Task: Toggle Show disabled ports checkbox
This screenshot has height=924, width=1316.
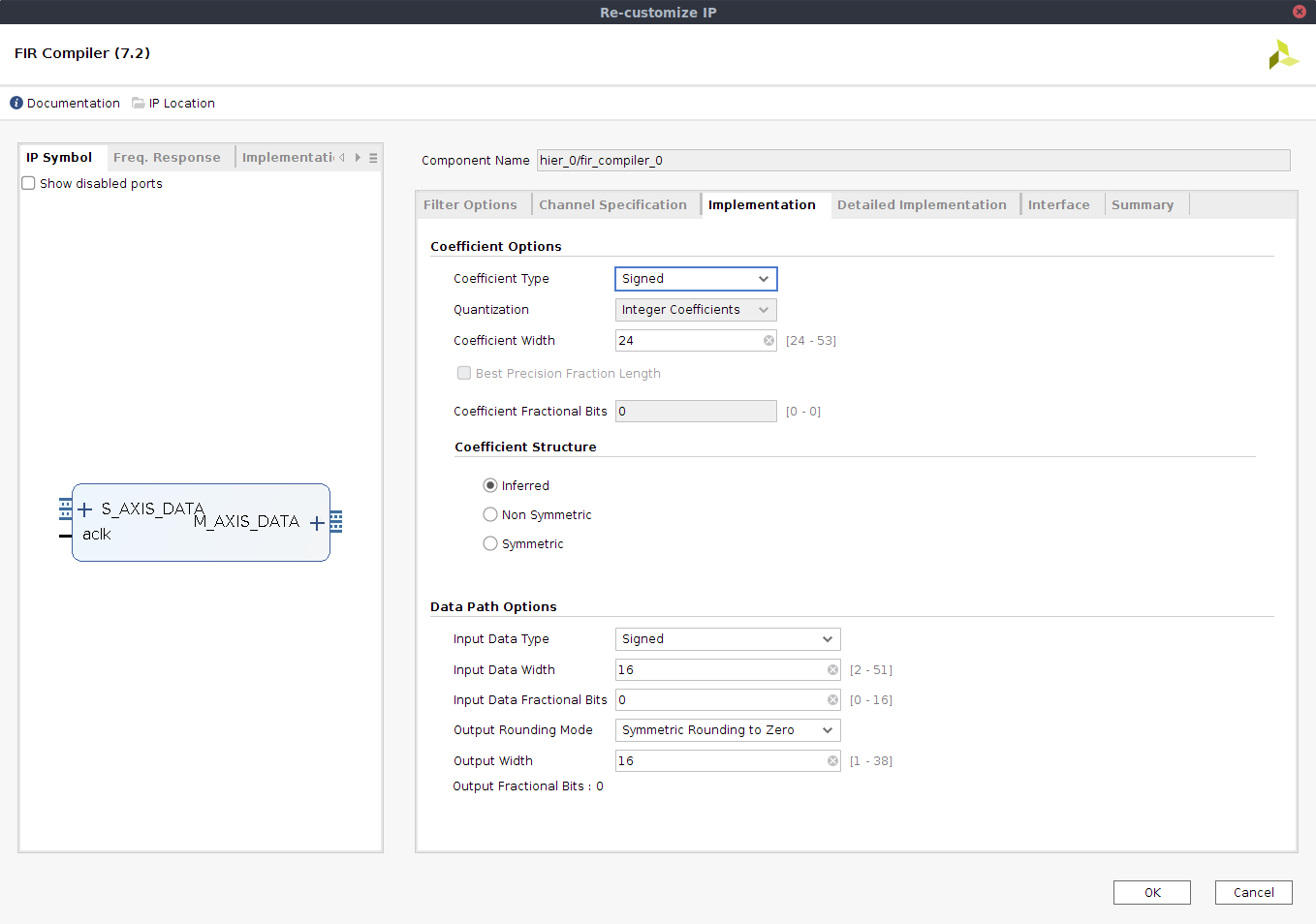Action: coord(28,183)
